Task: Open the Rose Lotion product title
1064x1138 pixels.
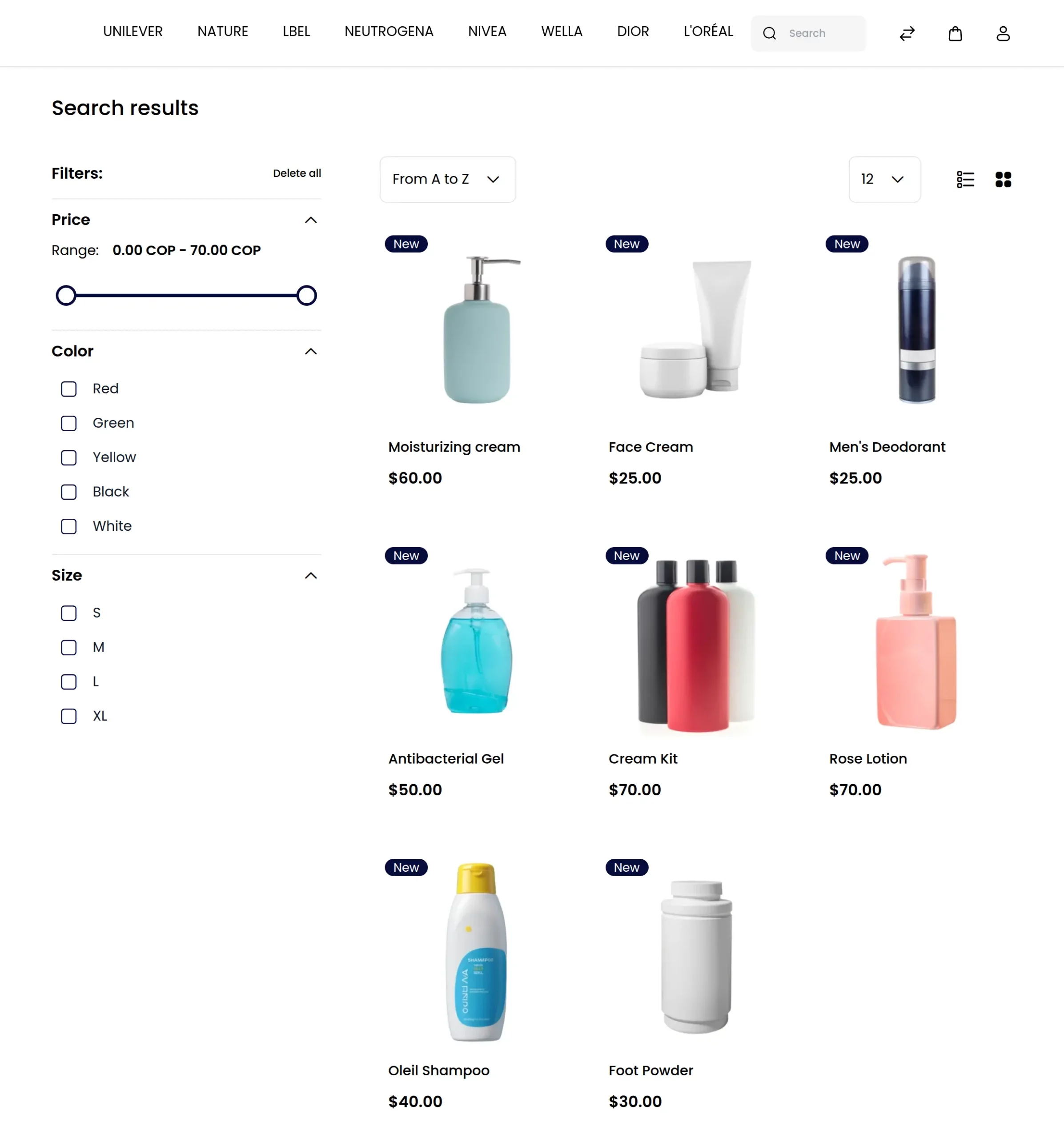Action: coord(867,759)
